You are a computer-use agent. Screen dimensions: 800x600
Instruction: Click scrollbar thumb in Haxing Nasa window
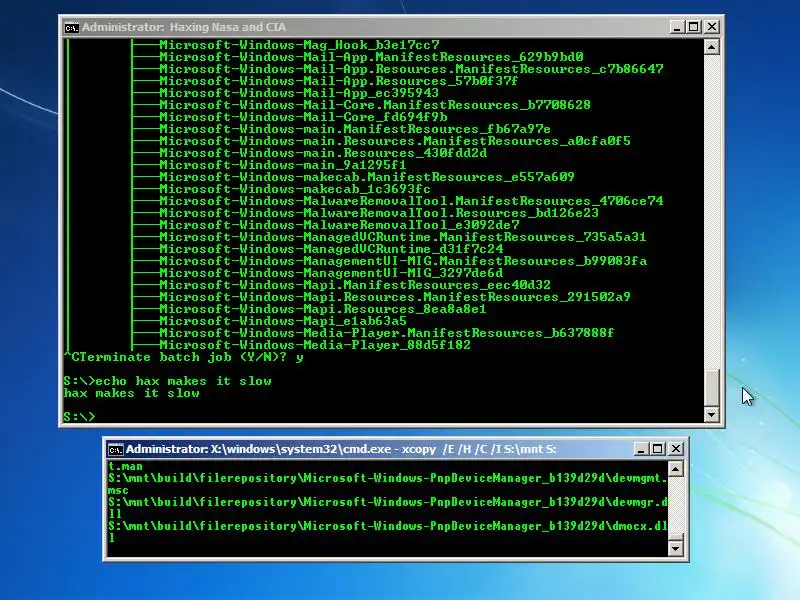(x=711, y=388)
